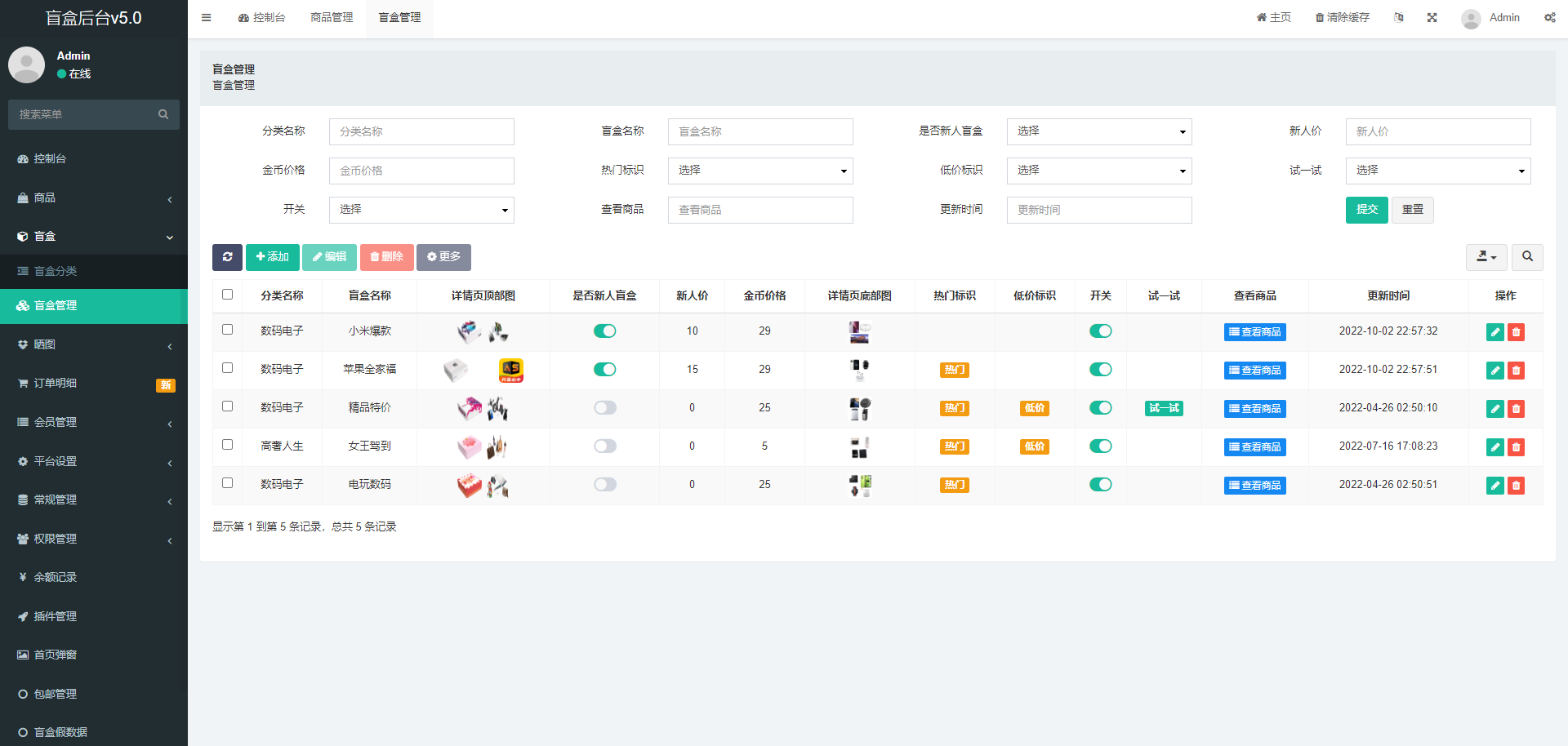The width and height of the screenshot is (1568, 746).
Task: Open the 开关 filter select dropdown
Action: point(421,210)
